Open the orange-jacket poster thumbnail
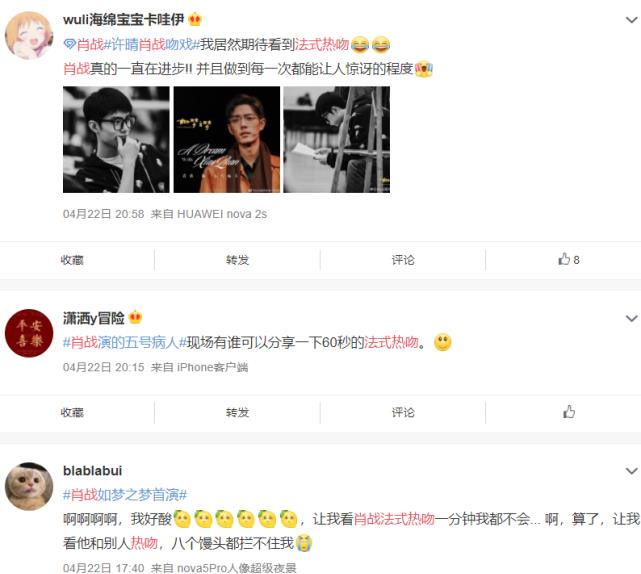Image resolution: width=641 pixels, height=574 pixels. [227, 139]
